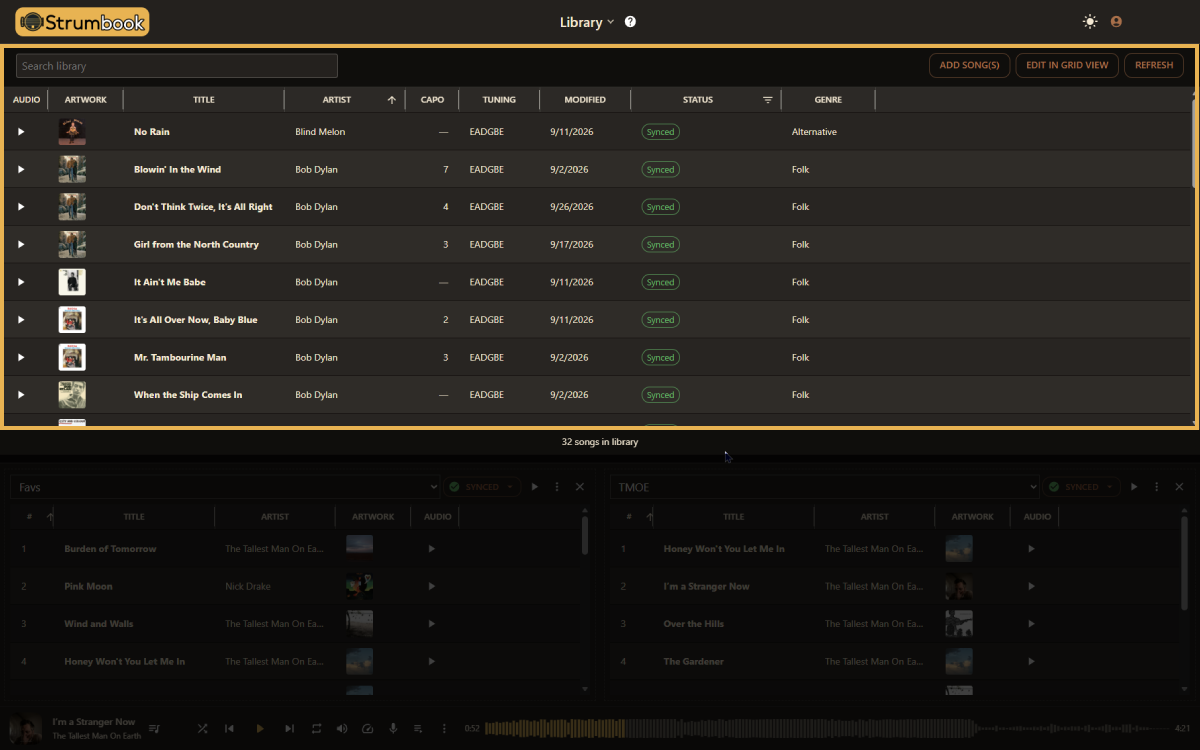The height and width of the screenshot is (750, 1200).
Task: Skip to previous track in player
Action: tap(230, 729)
